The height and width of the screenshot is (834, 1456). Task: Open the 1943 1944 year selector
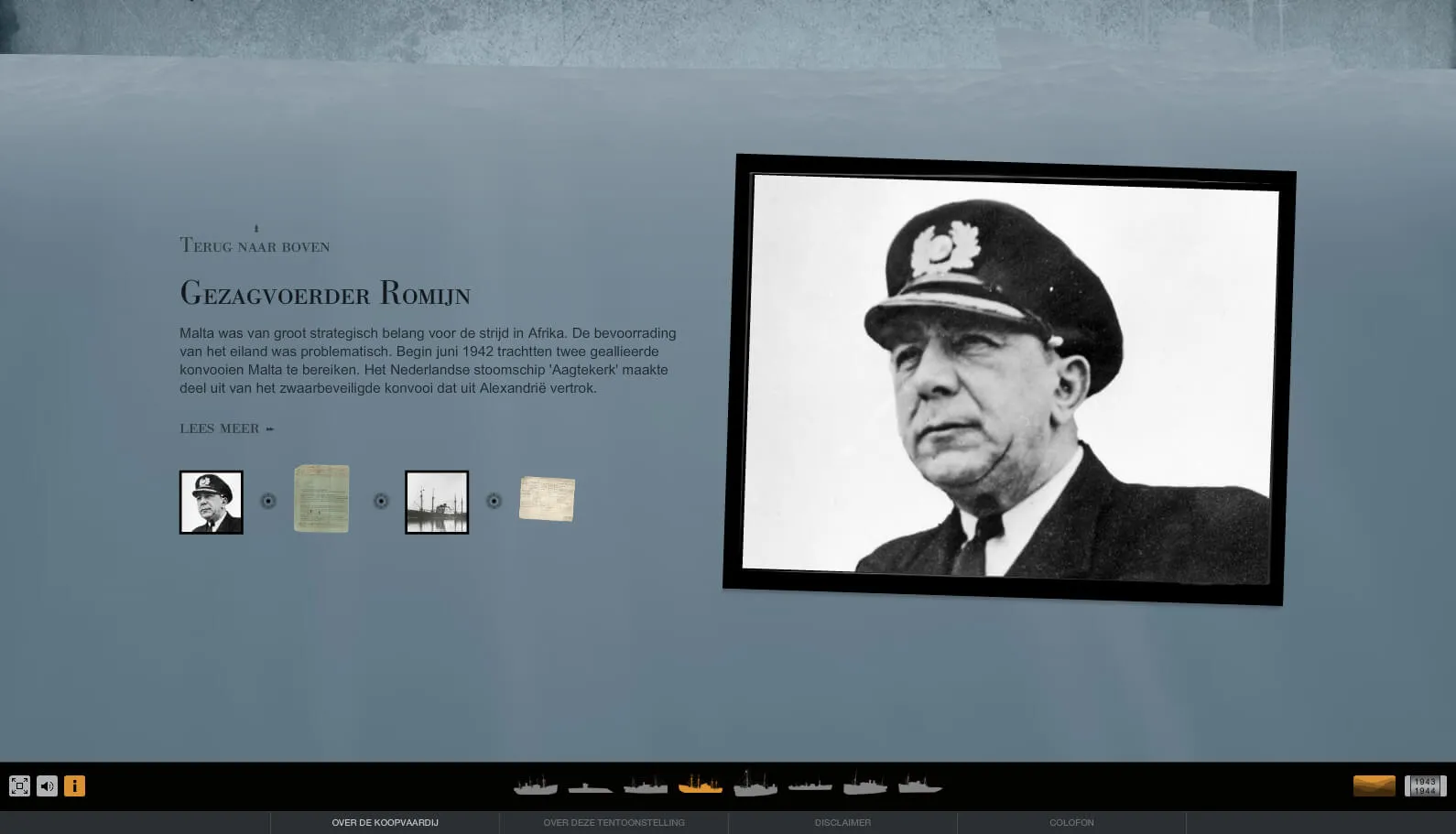click(1426, 786)
